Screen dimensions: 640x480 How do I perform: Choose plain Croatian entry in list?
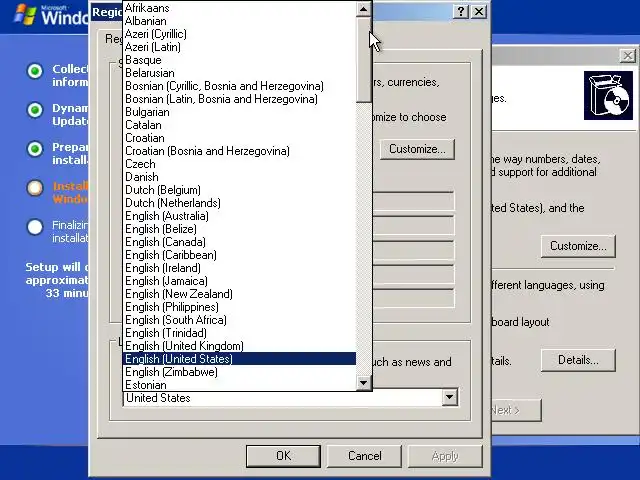coord(239,138)
